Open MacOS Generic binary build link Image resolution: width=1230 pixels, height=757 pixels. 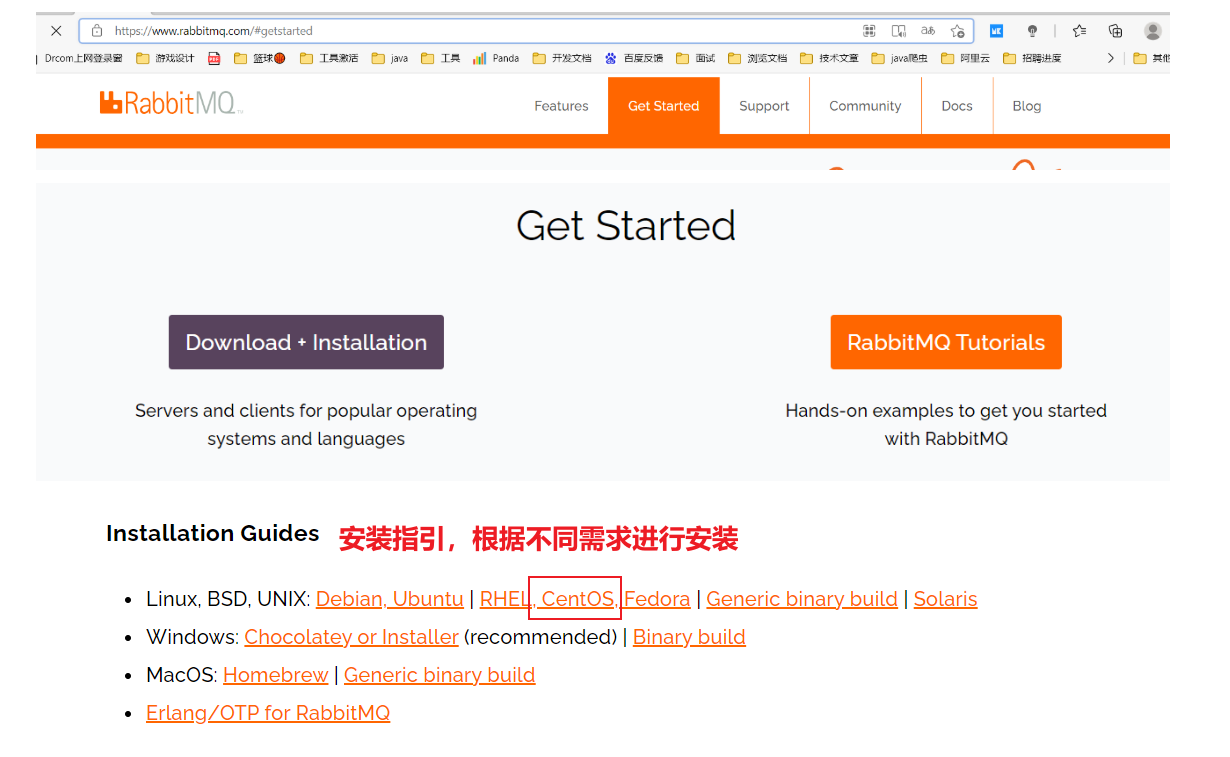click(x=439, y=675)
